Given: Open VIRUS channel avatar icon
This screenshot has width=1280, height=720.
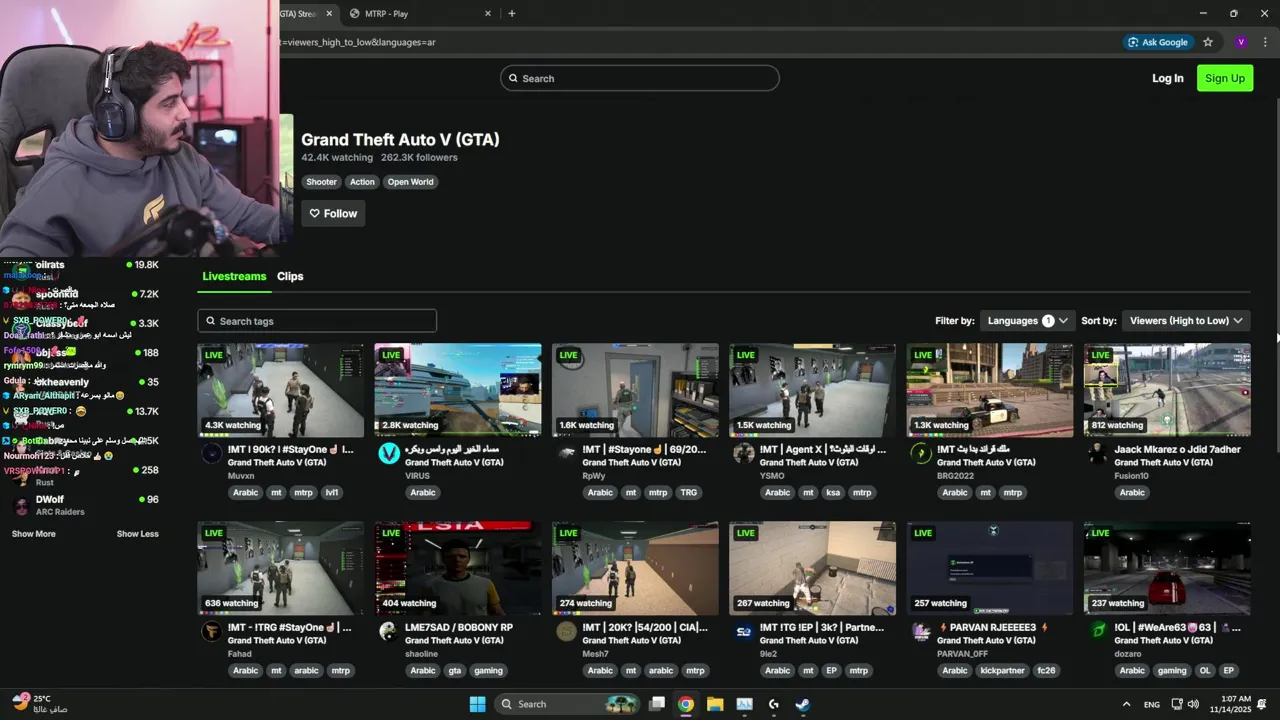Looking at the screenshot, I should [389, 454].
